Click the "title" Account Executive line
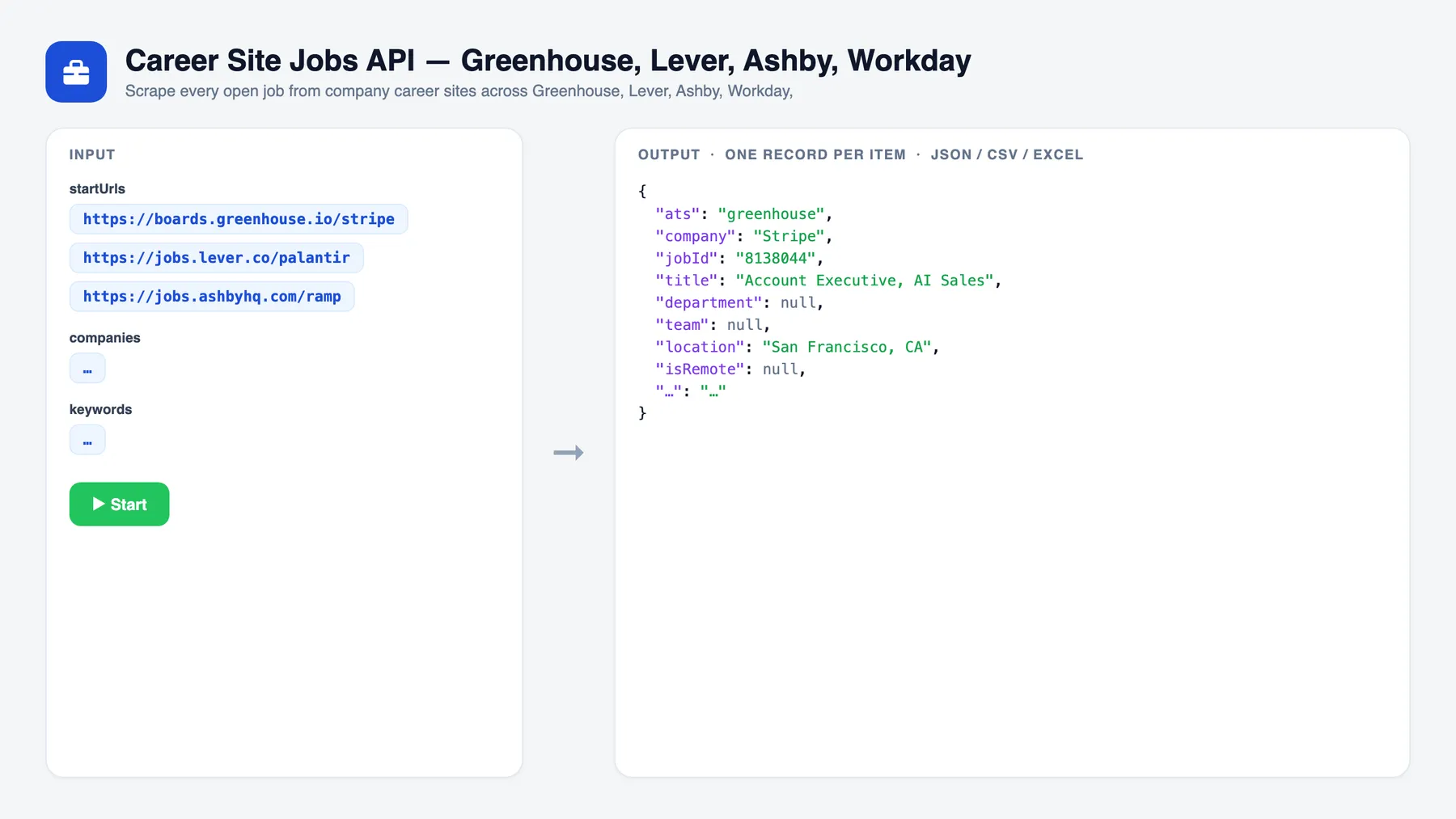Image resolution: width=1456 pixels, height=819 pixels. pyautogui.click(x=828, y=281)
